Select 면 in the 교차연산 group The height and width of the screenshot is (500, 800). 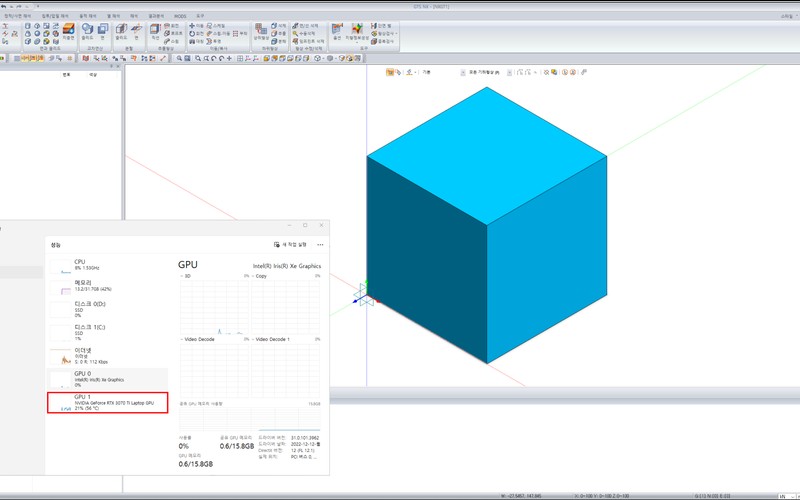click(x=103, y=32)
